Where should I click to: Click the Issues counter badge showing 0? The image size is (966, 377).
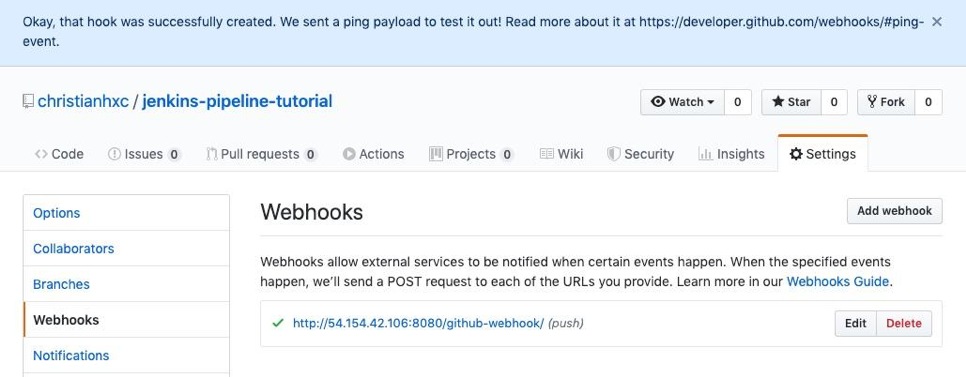(x=174, y=155)
